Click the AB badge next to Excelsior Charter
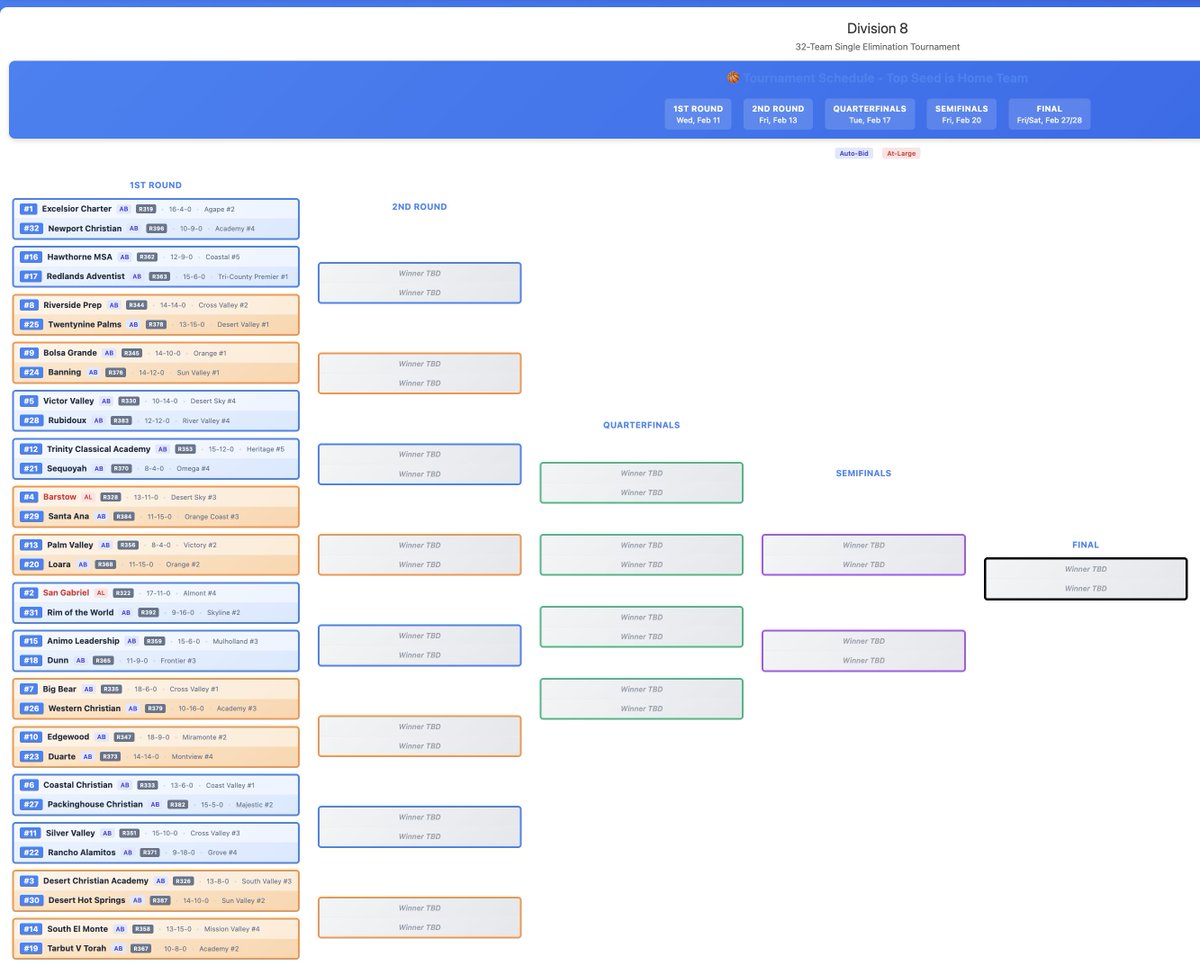1200x966 pixels. point(124,209)
